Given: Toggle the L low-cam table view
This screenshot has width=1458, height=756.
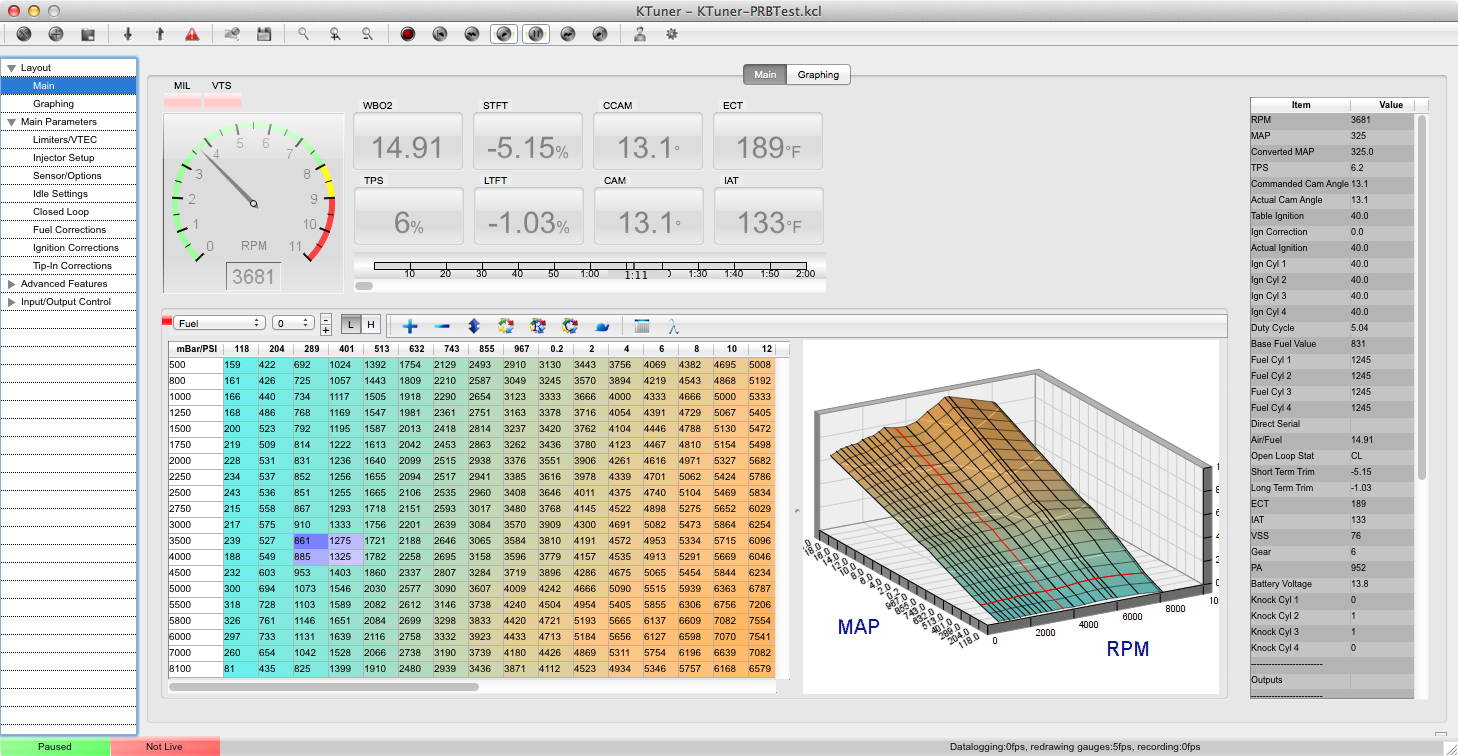Looking at the screenshot, I should (350, 324).
